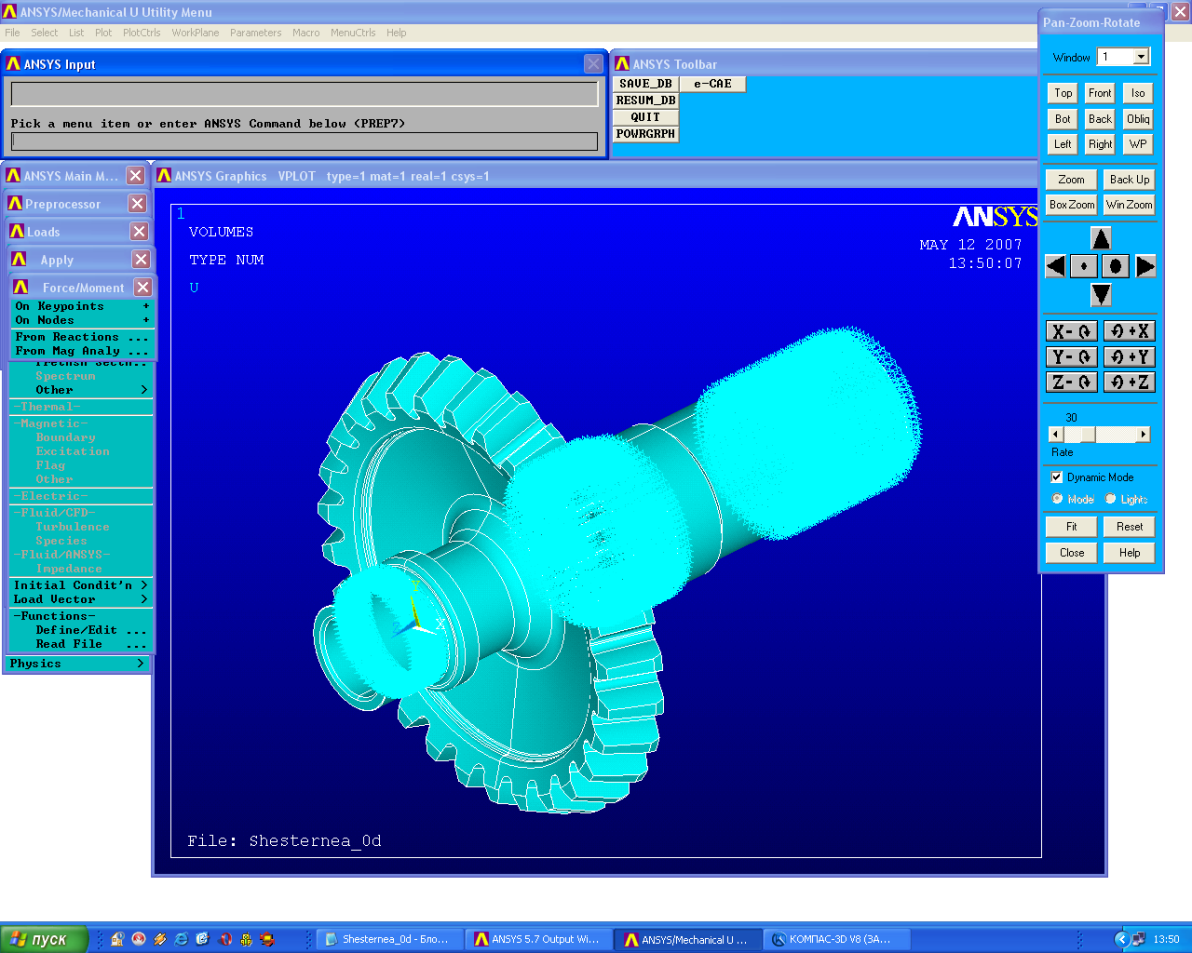The width and height of the screenshot is (1192, 953).
Task: Set the Back view
Action: pyautogui.click(x=1099, y=119)
